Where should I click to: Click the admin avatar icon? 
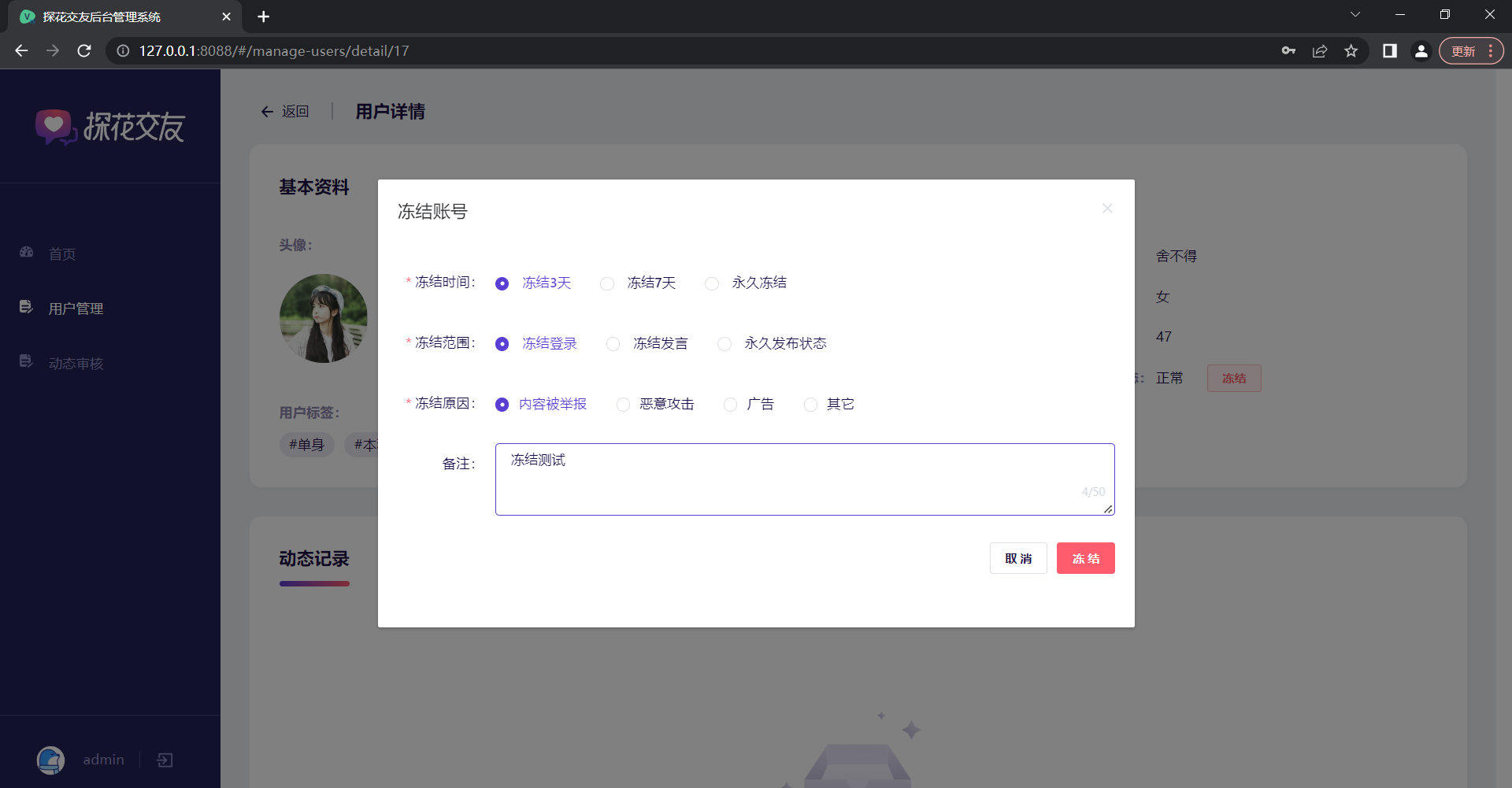tap(51, 760)
